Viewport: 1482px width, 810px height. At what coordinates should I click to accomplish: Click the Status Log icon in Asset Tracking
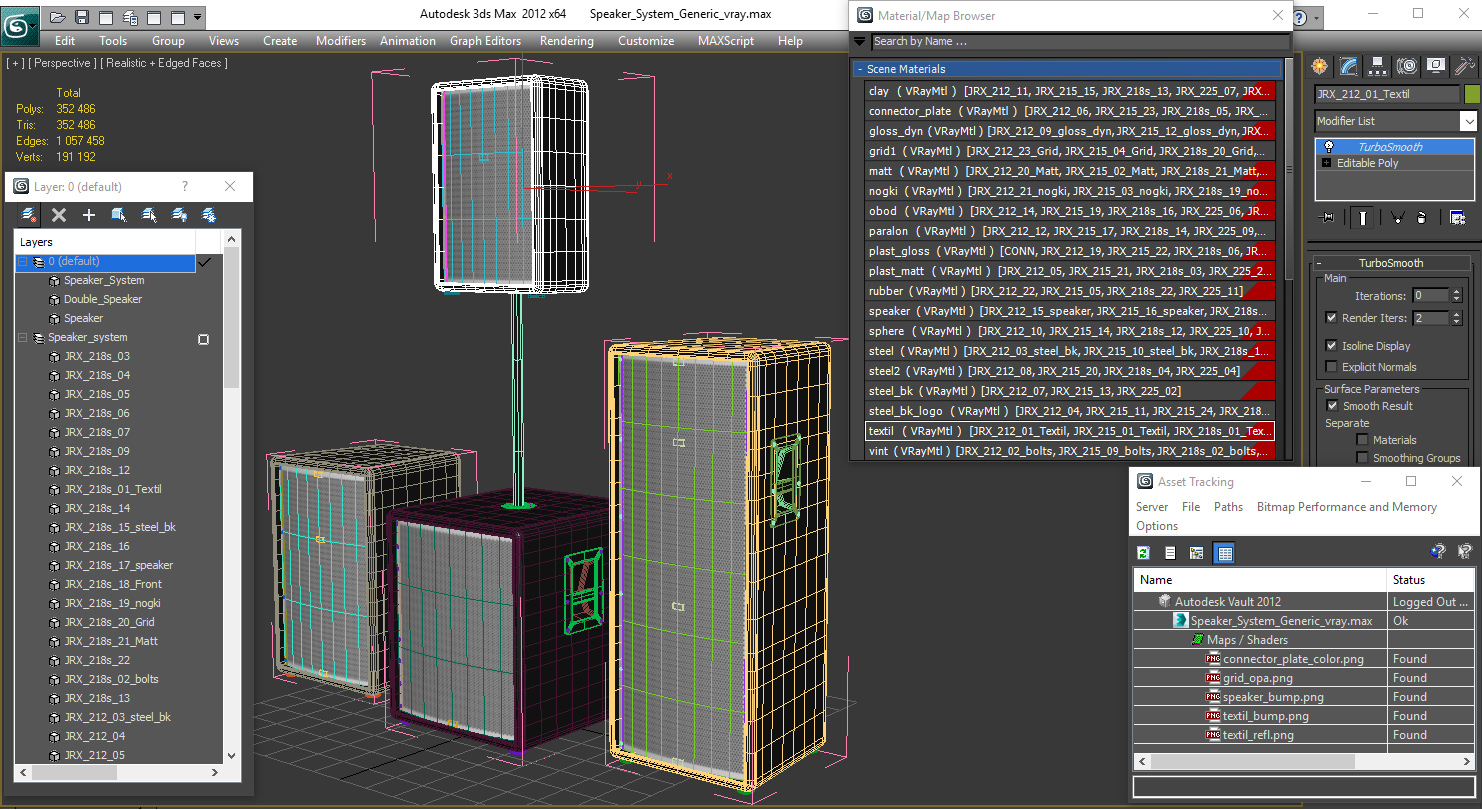[x=1170, y=553]
